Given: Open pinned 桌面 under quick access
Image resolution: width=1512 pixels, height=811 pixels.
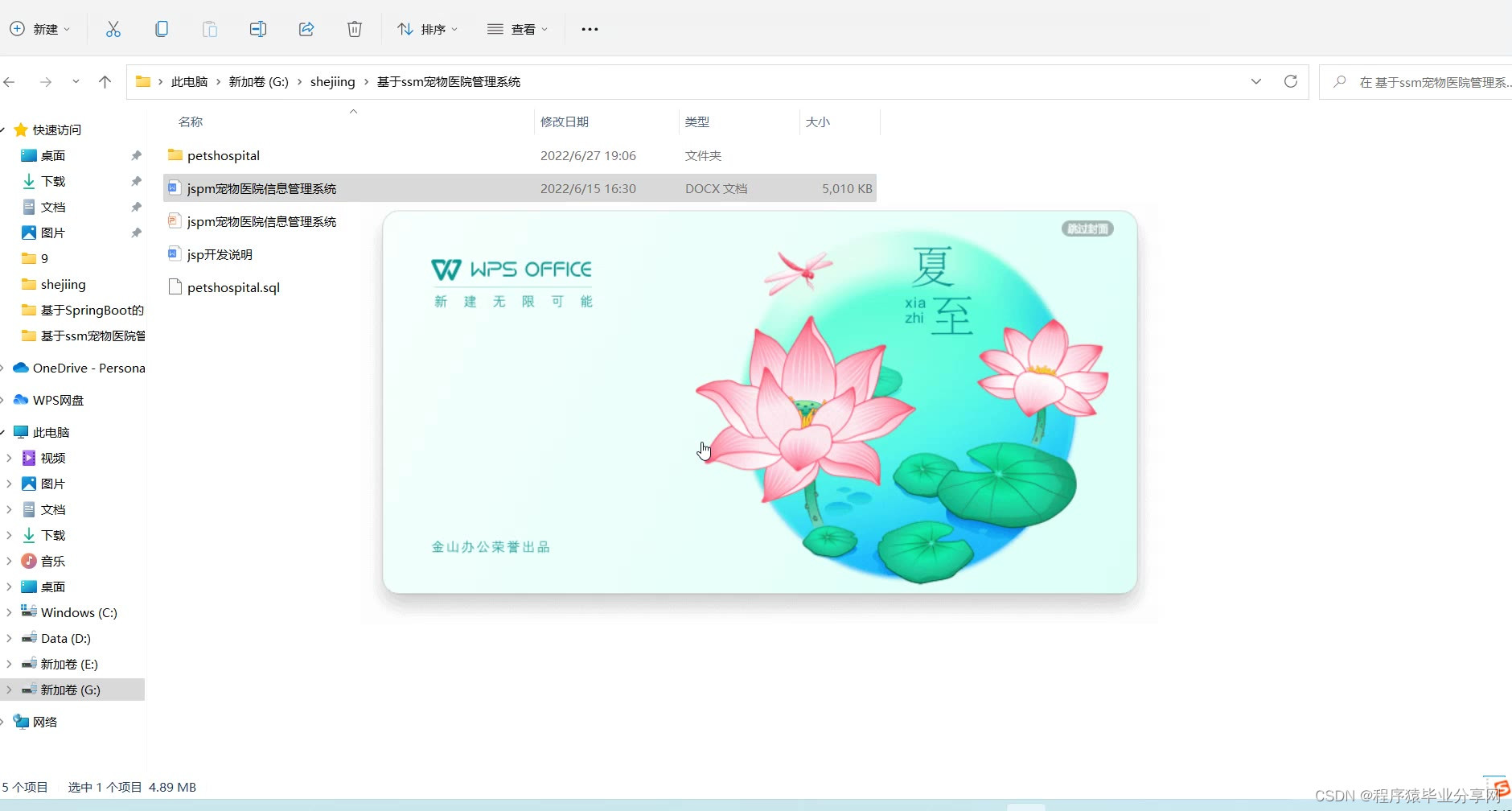Looking at the screenshot, I should (x=53, y=156).
